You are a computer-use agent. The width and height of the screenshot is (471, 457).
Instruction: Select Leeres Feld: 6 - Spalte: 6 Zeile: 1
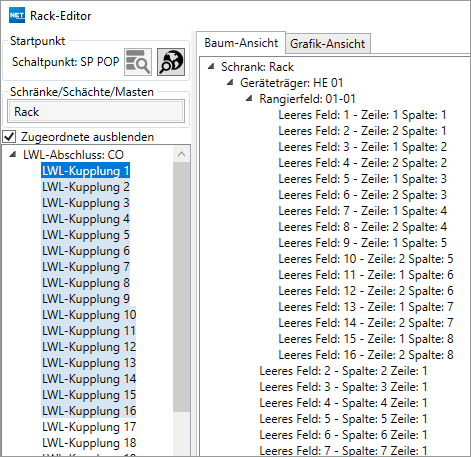pyautogui.click(x=343, y=435)
